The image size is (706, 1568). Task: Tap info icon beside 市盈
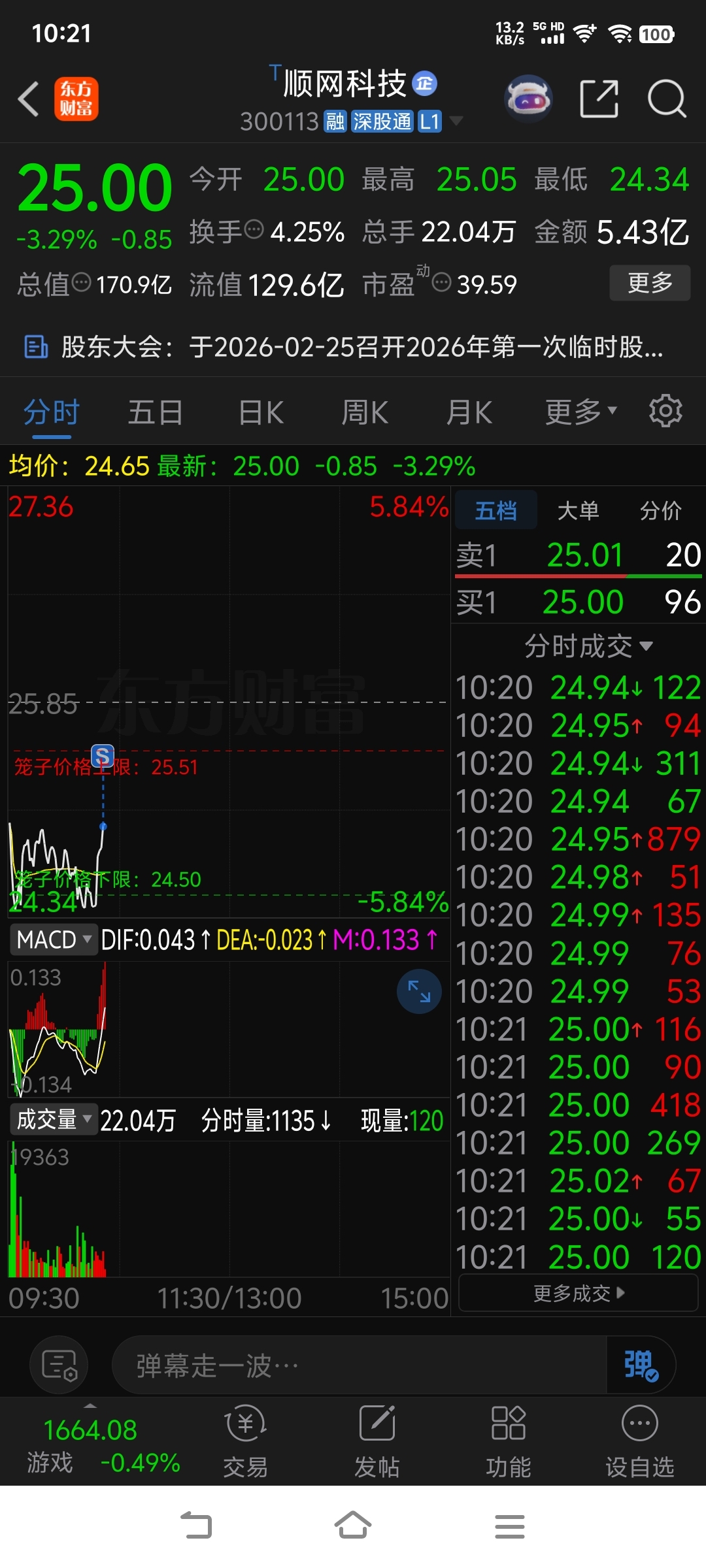pos(442,283)
